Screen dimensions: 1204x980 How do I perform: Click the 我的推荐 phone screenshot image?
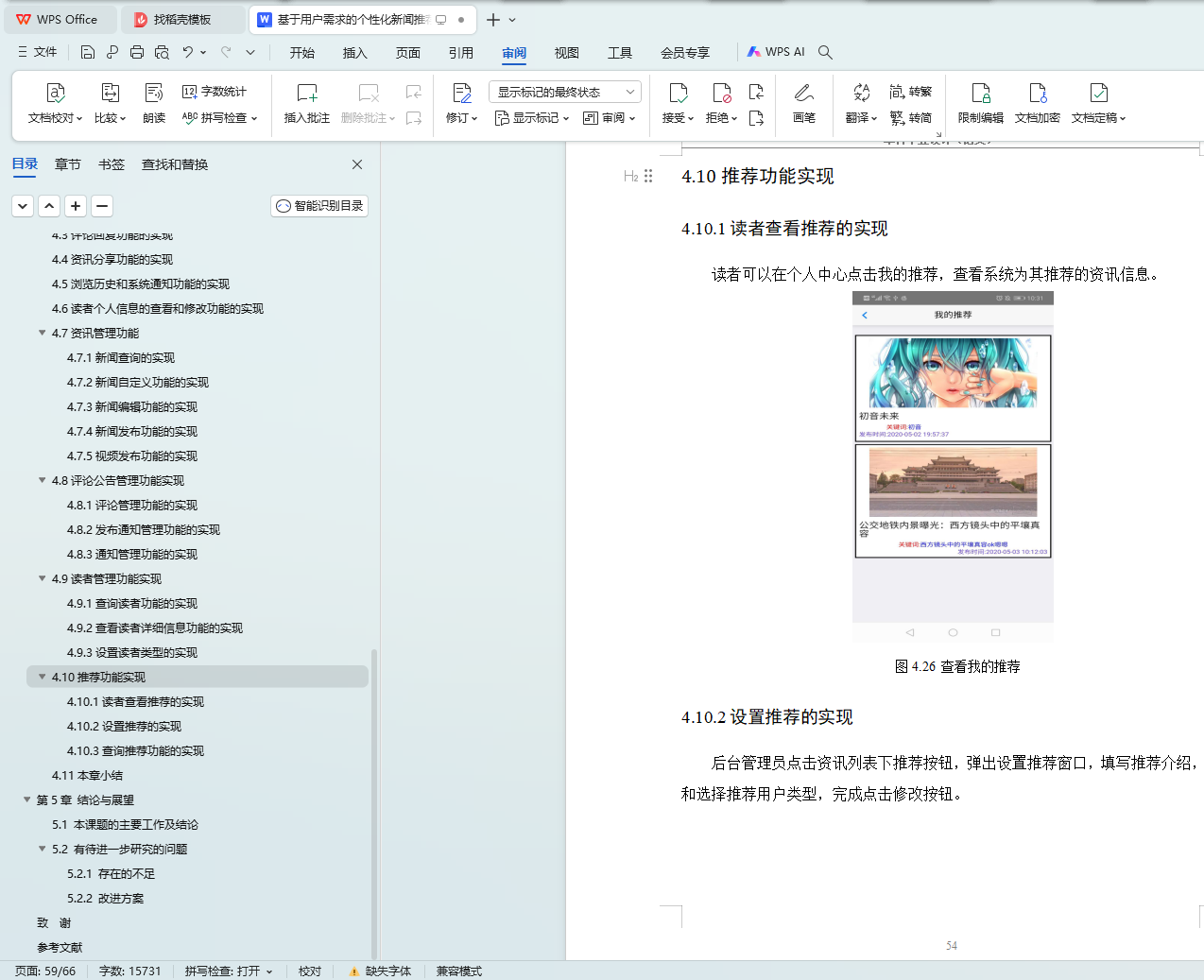[953, 468]
